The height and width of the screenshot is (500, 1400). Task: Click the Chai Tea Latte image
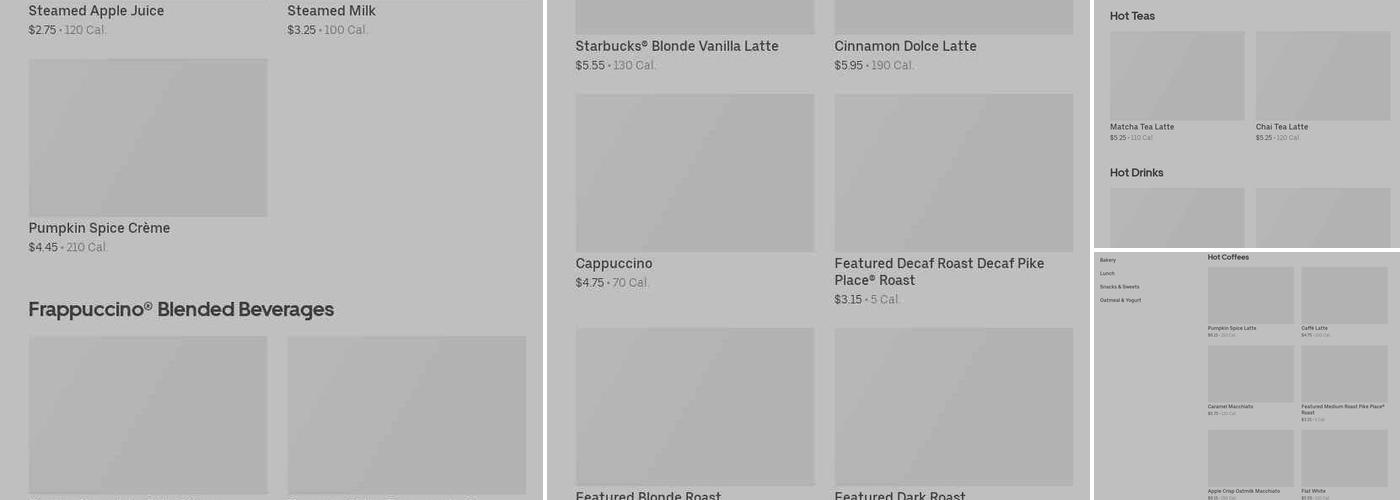1323,75
